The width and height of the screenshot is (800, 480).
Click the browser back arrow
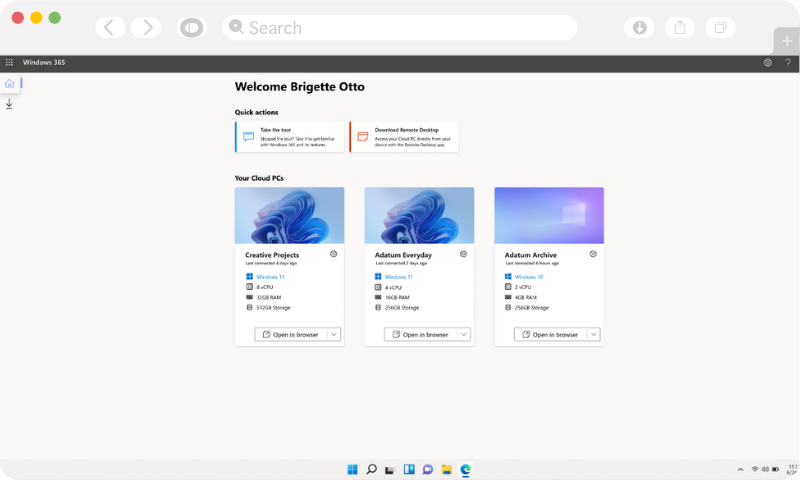pos(110,28)
